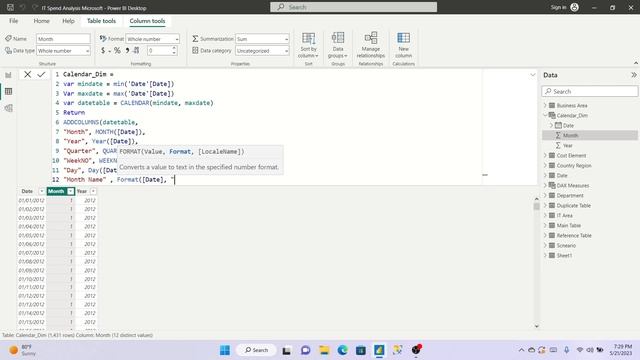The height and width of the screenshot is (360, 640).
Task: Click Sort by column button
Action: pyautogui.click(x=308, y=45)
